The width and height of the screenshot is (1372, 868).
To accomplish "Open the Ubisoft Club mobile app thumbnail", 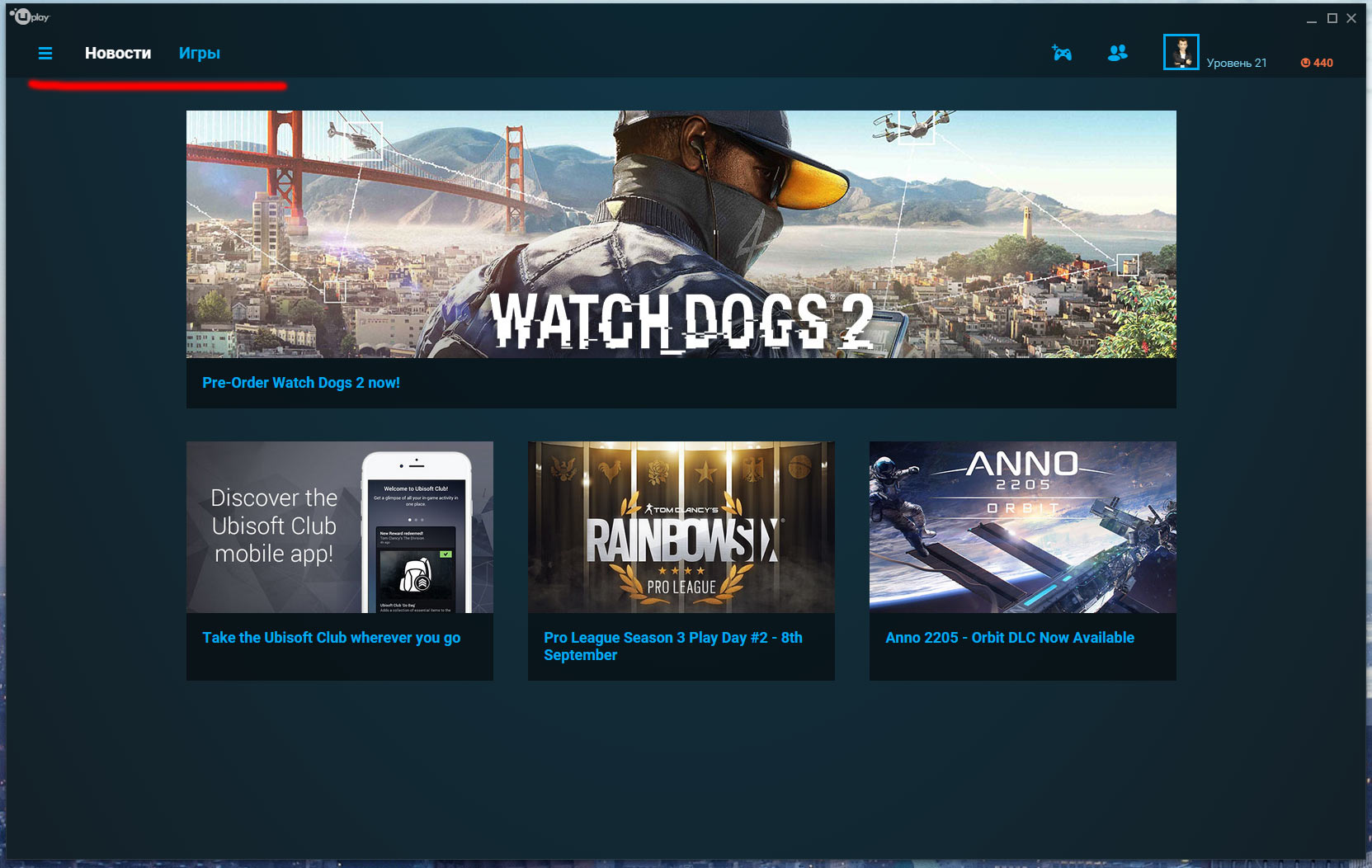I will [340, 527].
